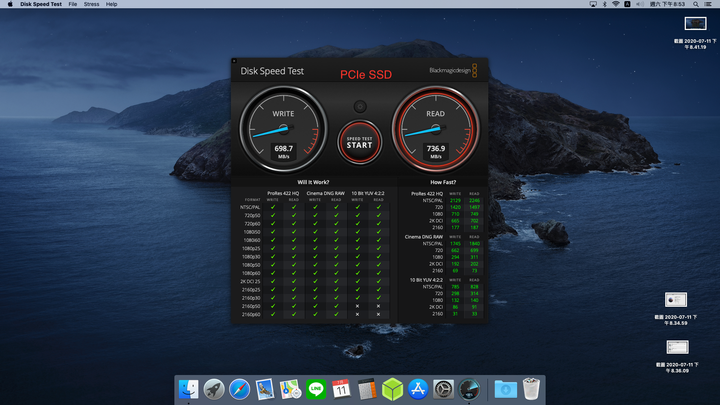Open the input source (A) menu
The image size is (720, 405).
pyautogui.click(x=627, y=4)
